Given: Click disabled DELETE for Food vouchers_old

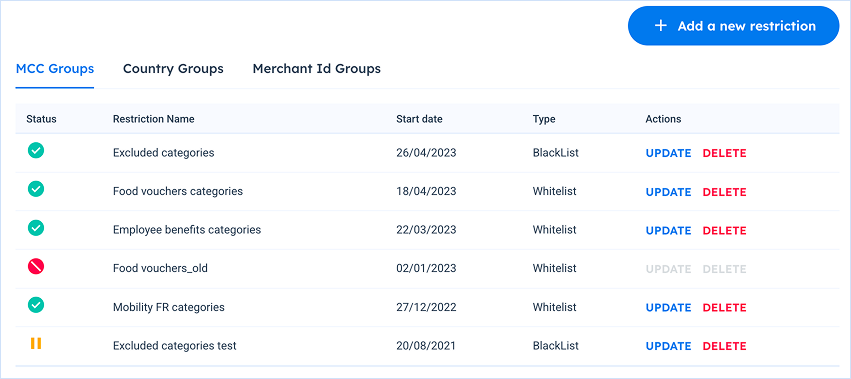Looking at the screenshot, I should [725, 269].
